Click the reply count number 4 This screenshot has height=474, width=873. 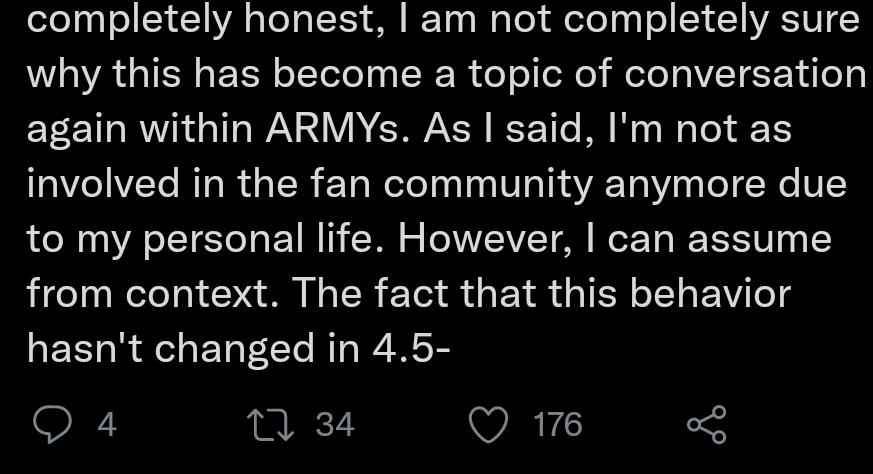point(106,425)
